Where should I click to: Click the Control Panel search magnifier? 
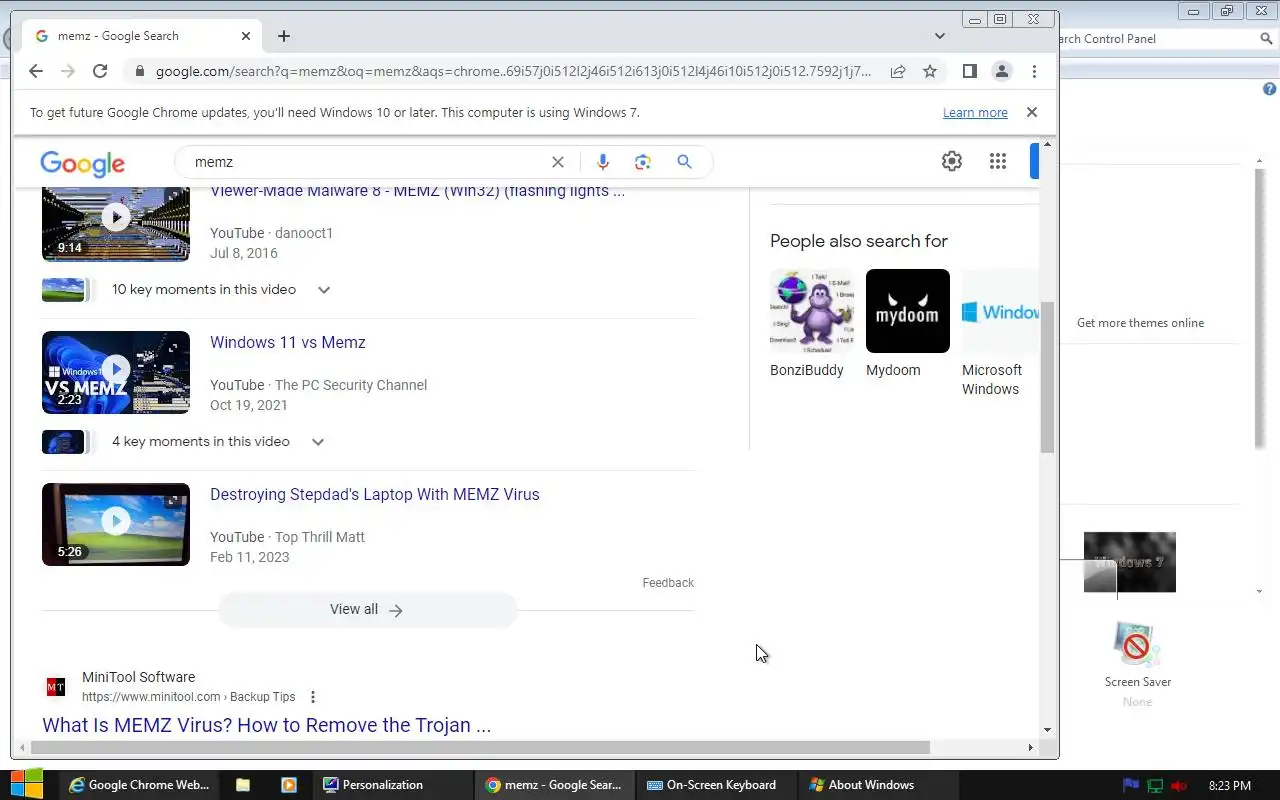pos(1266,39)
